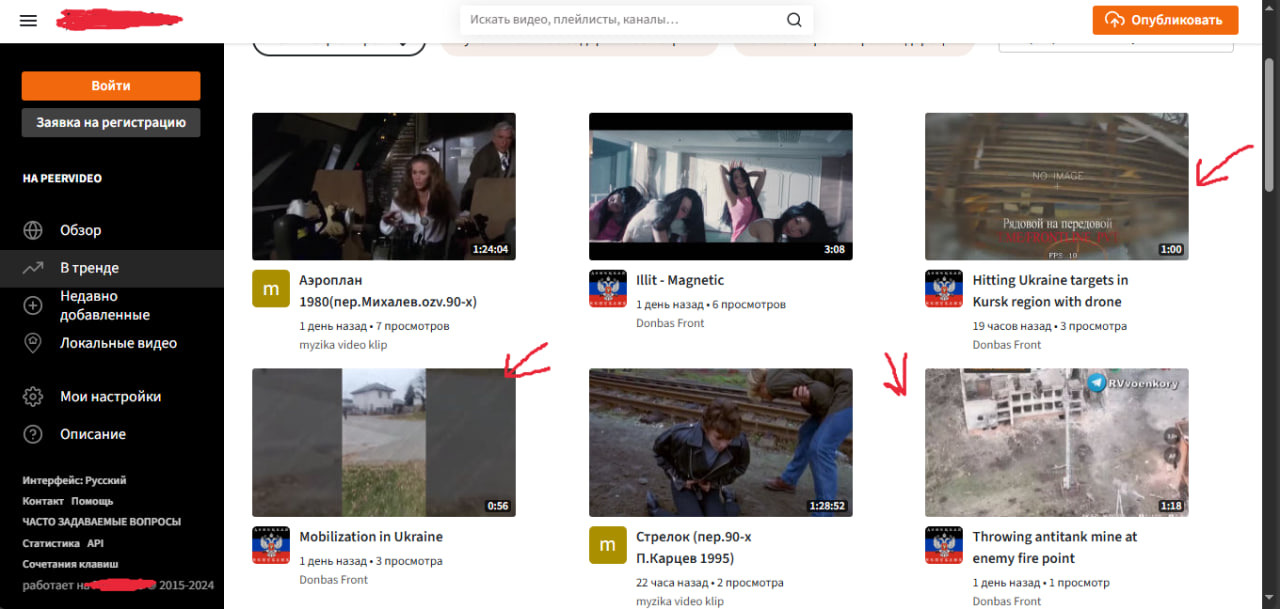Open the hamburger menu icon
The width and height of the screenshot is (1280, 609).
click(28, 20)
